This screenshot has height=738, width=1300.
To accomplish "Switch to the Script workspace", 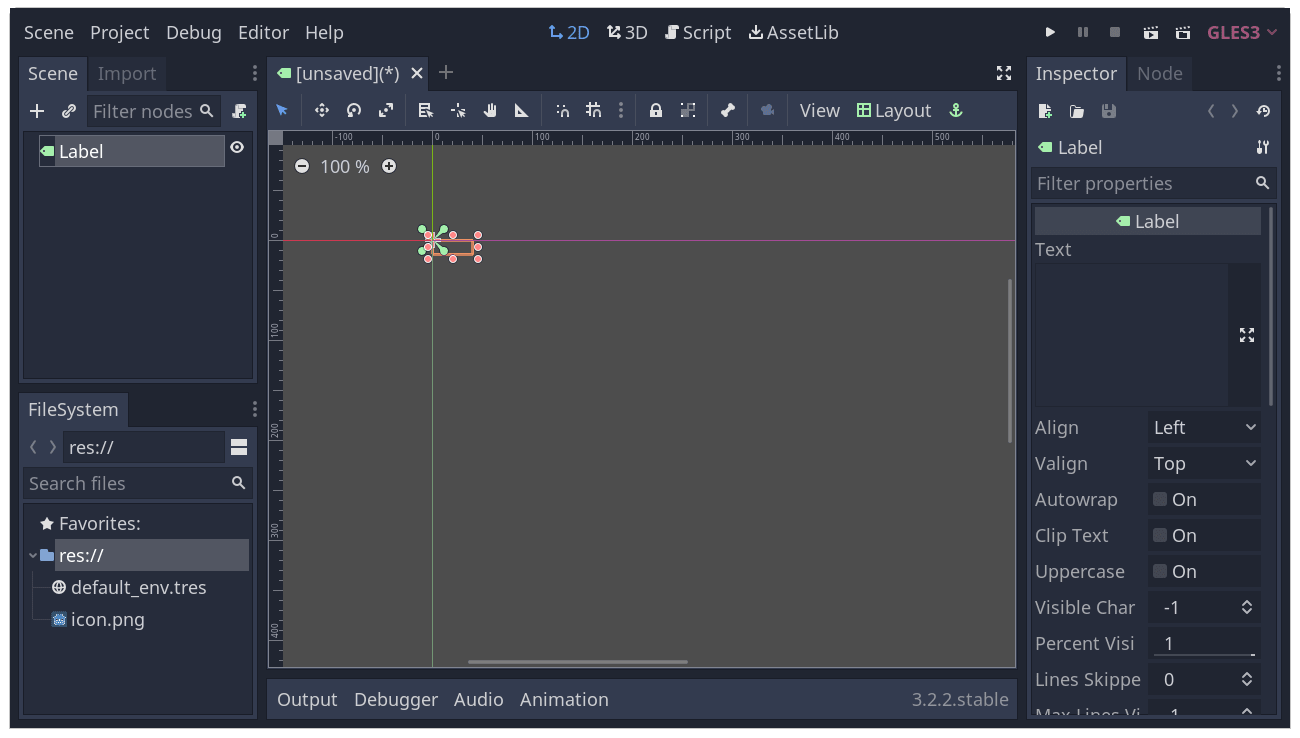I will [x=698, y=32].
